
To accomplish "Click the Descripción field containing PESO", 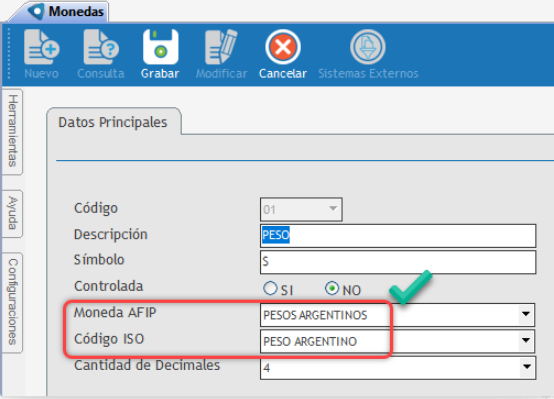I will 398,235.
